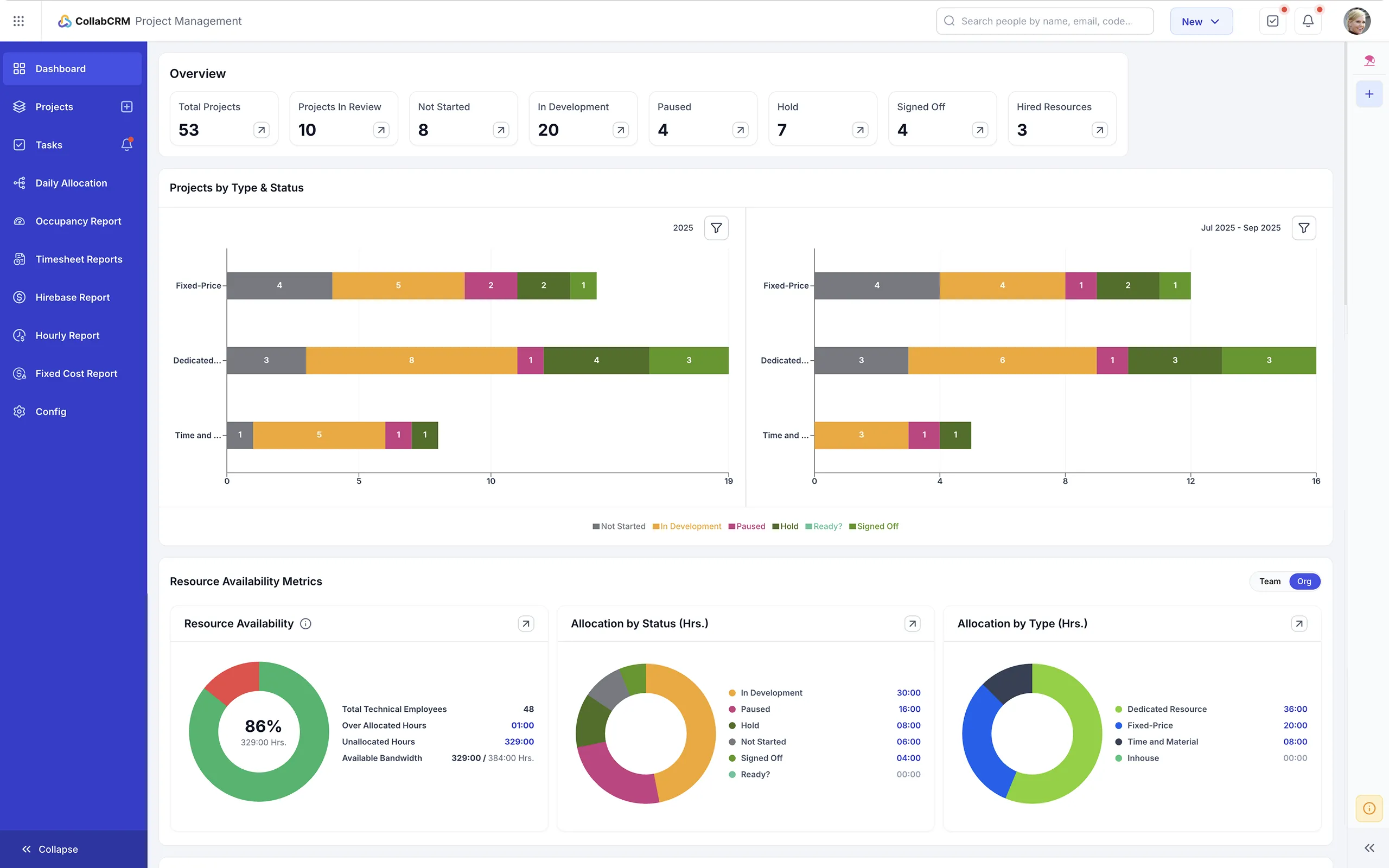Image resolution: width=1389 pixels, height=868 pixels.
Task: Expand the Total Projects overview card
Action: coord(261,130)
